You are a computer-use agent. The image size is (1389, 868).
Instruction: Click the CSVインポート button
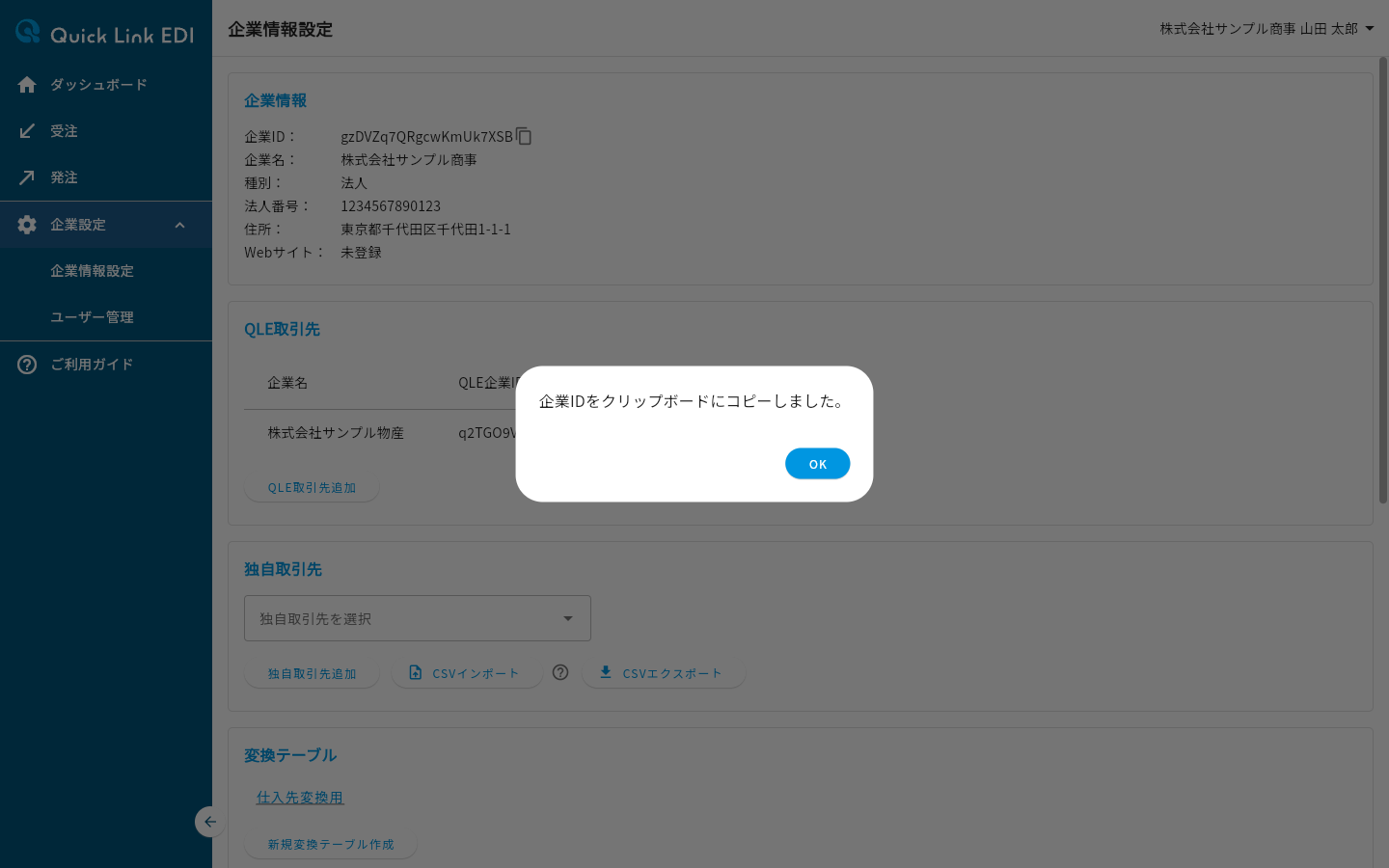click(467, 674)
